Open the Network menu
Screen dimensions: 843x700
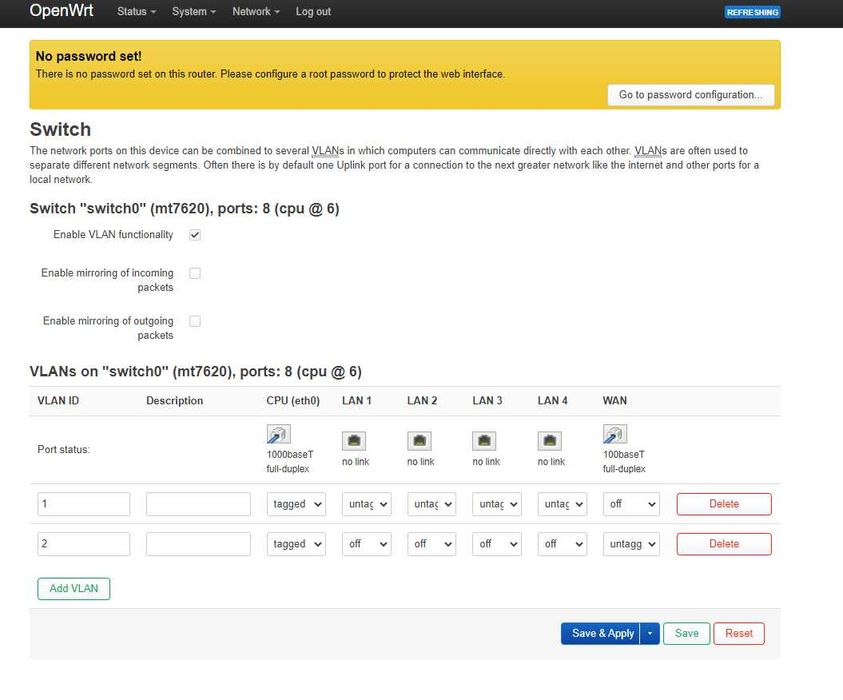[x=256, y=11]
